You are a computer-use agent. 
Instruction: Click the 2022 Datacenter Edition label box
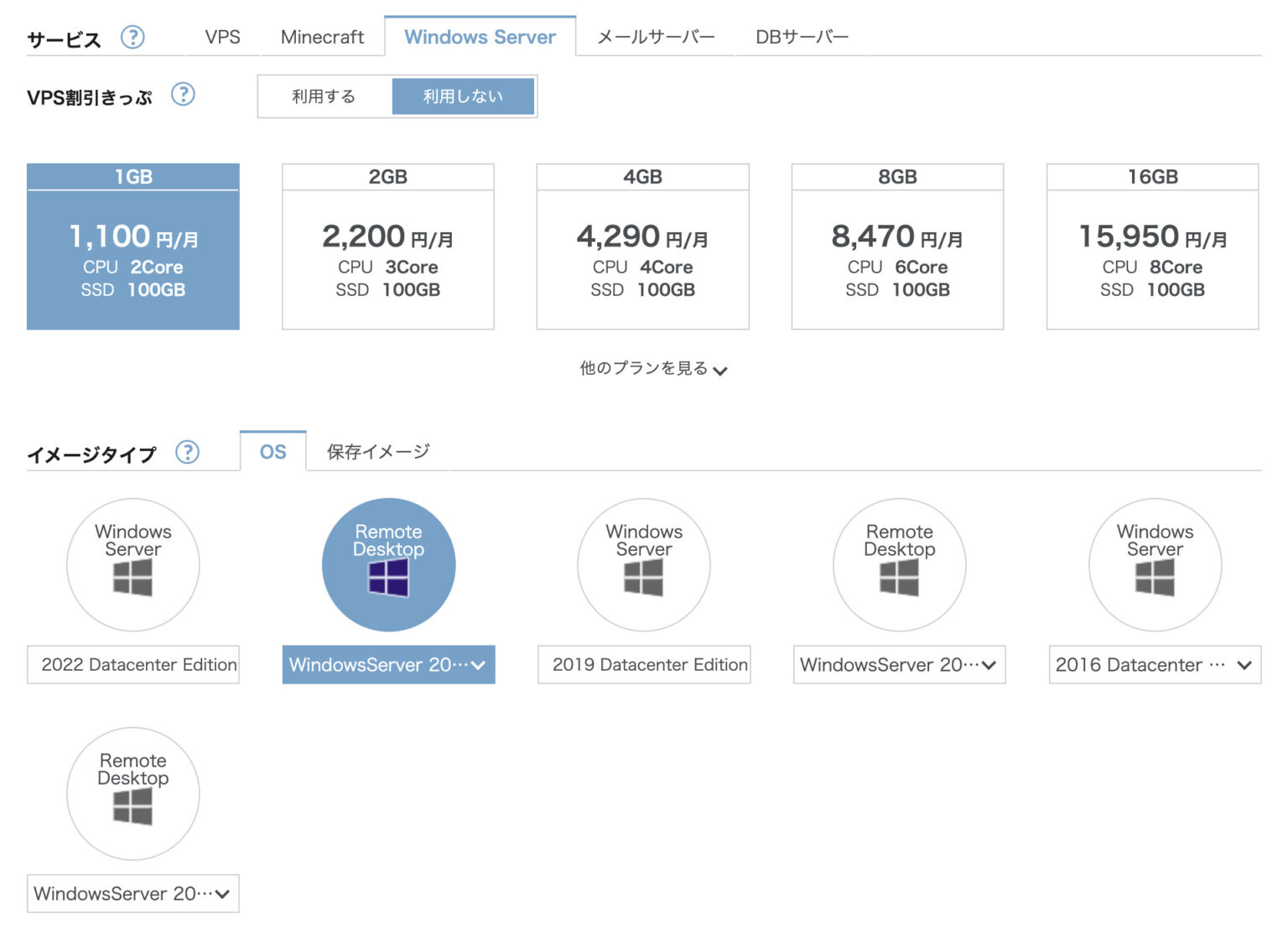pos(133,664)
